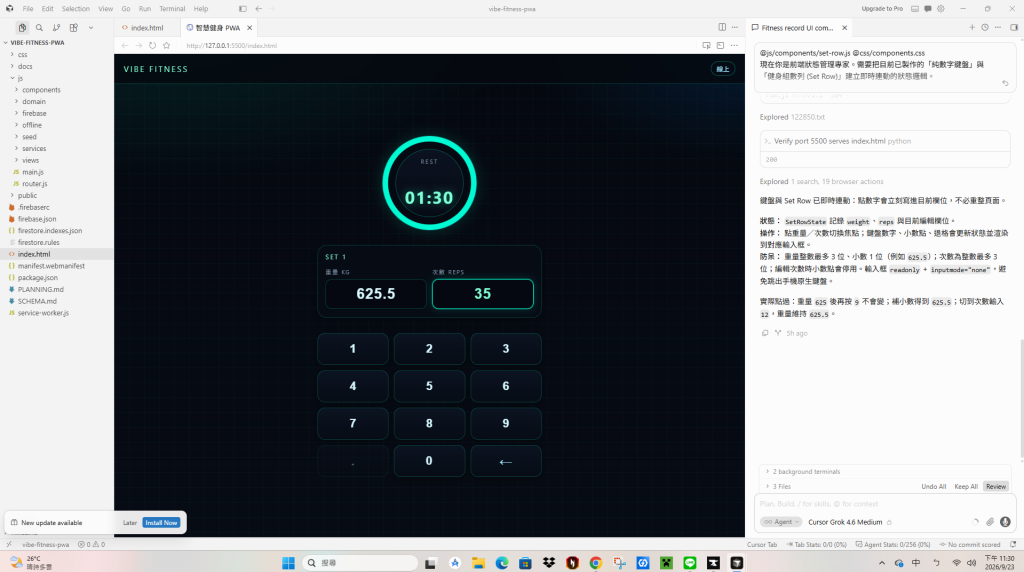Copy the response with the copy icon

[765, 333]
